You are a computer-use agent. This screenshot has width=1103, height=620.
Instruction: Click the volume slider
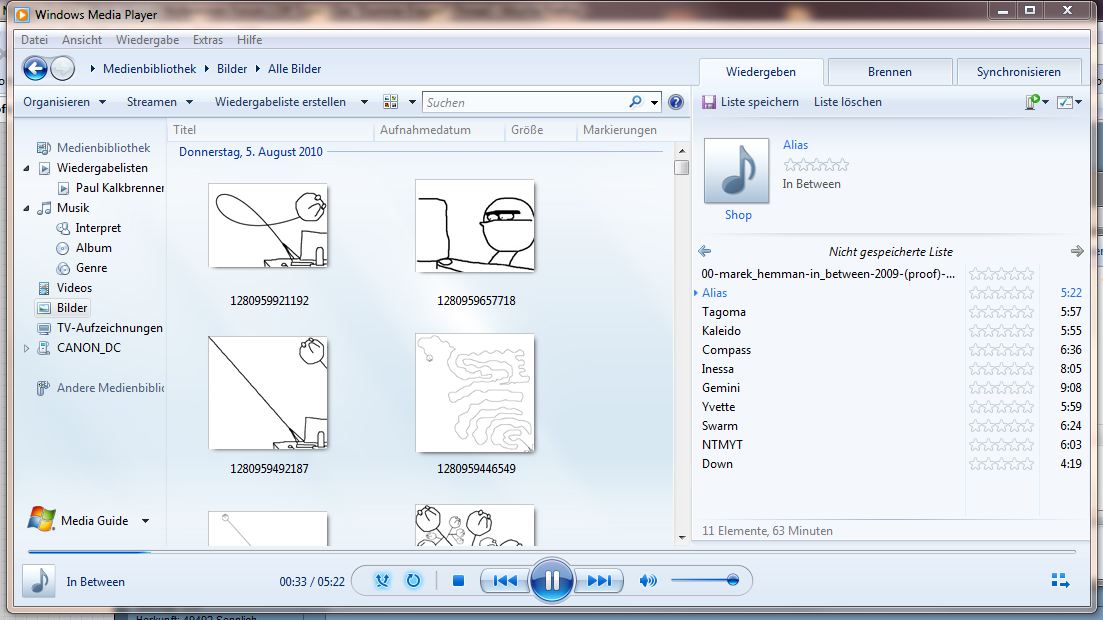coord(705,581)
